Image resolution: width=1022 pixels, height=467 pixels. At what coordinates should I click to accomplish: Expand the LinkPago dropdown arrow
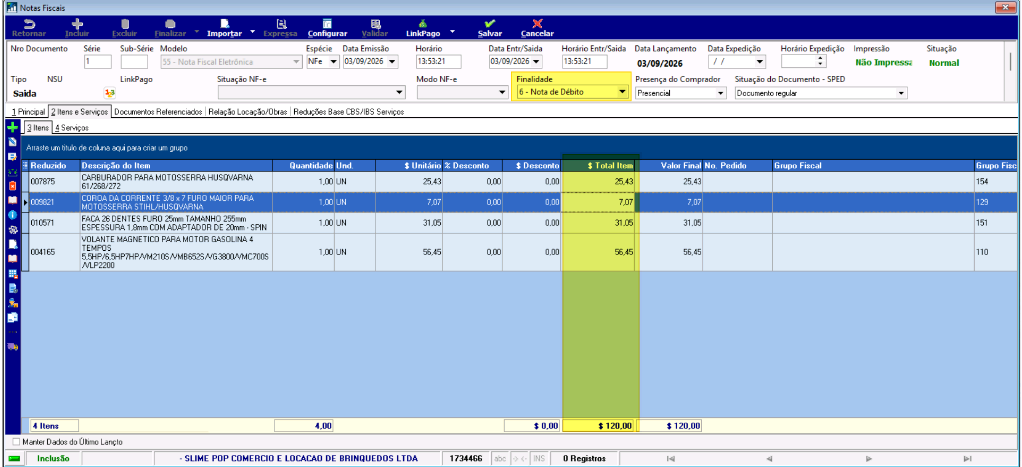point(452,31)
